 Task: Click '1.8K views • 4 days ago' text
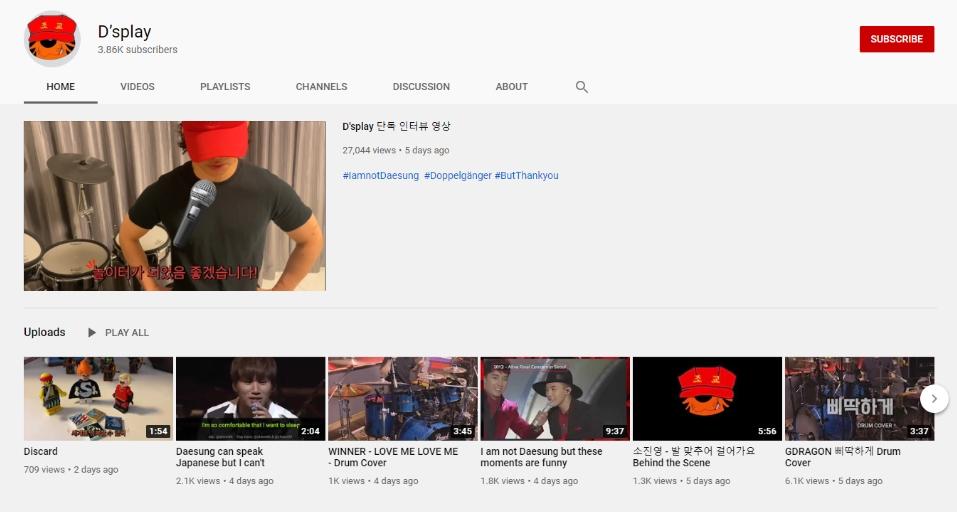coord(529,481)
